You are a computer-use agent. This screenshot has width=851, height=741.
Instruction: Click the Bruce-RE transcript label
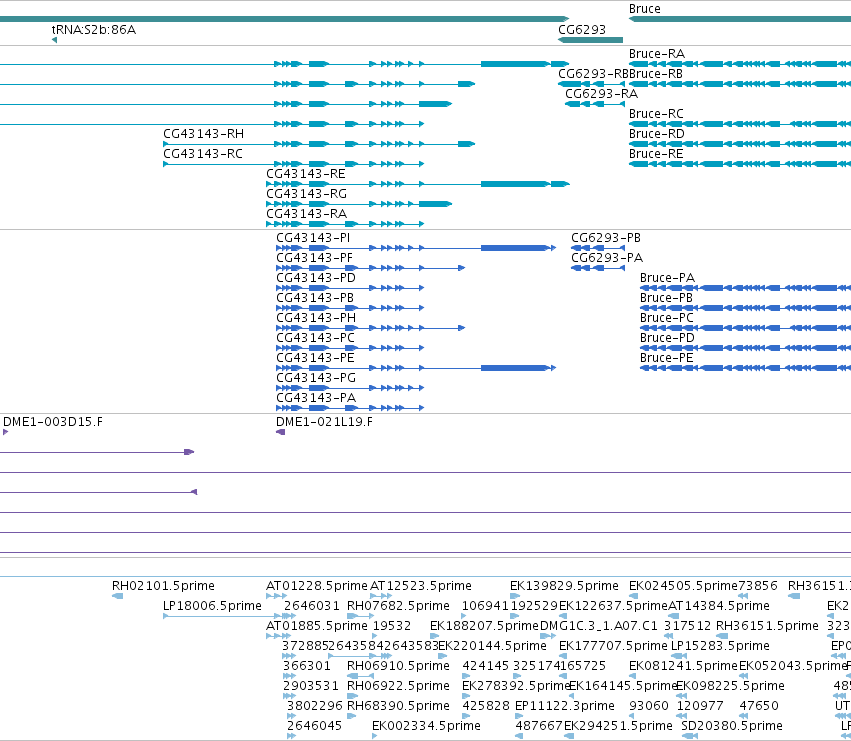(656, 154)
